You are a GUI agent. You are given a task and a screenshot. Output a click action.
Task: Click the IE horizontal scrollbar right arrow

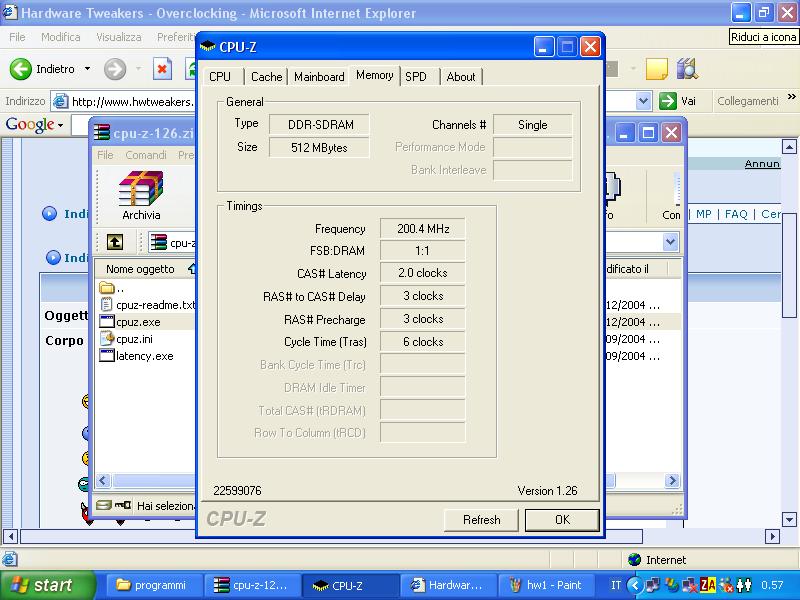tap(772, 536)
